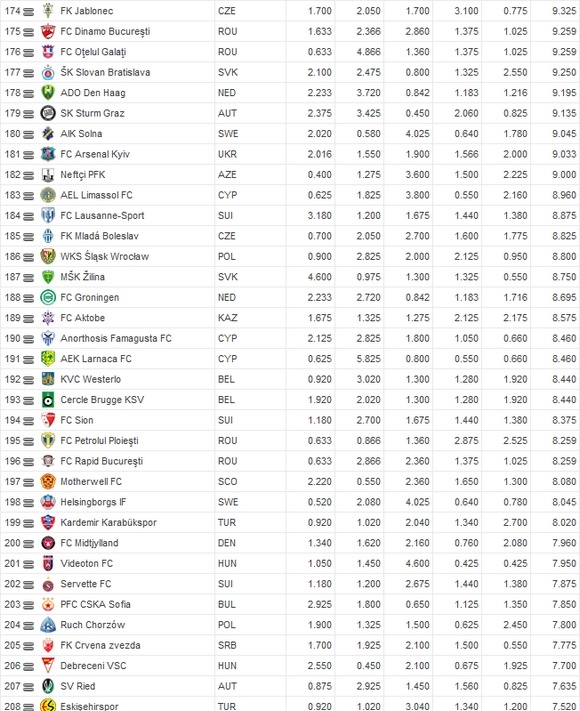
Task: Select the WKS Śląsk Wrocław row name
Action: [x=105, y=257]
